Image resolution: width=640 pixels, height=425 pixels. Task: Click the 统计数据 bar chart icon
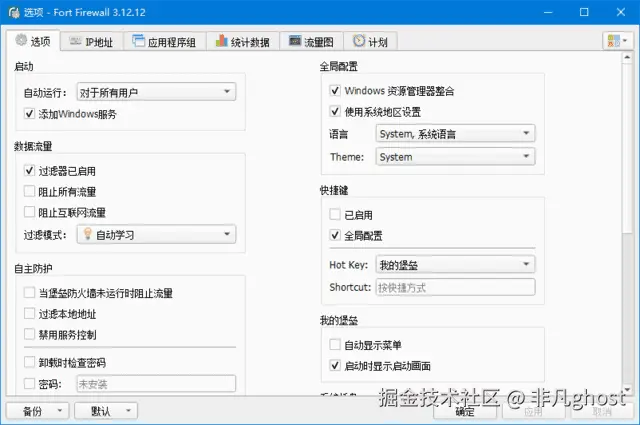221,40
